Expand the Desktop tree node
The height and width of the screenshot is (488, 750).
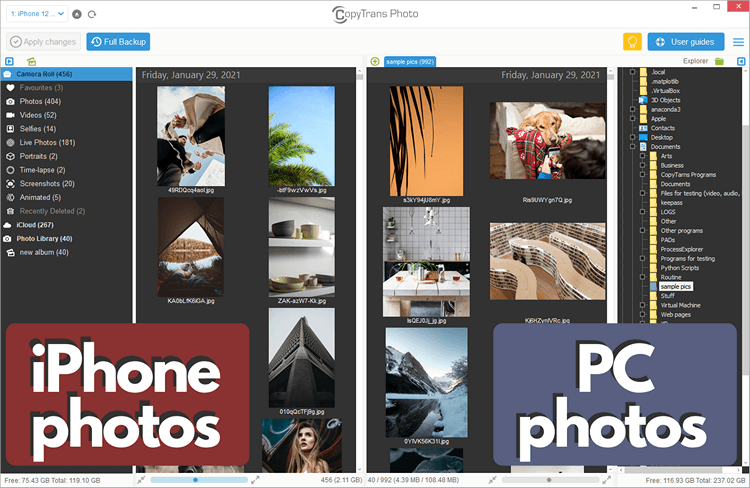tap(632, 137)
